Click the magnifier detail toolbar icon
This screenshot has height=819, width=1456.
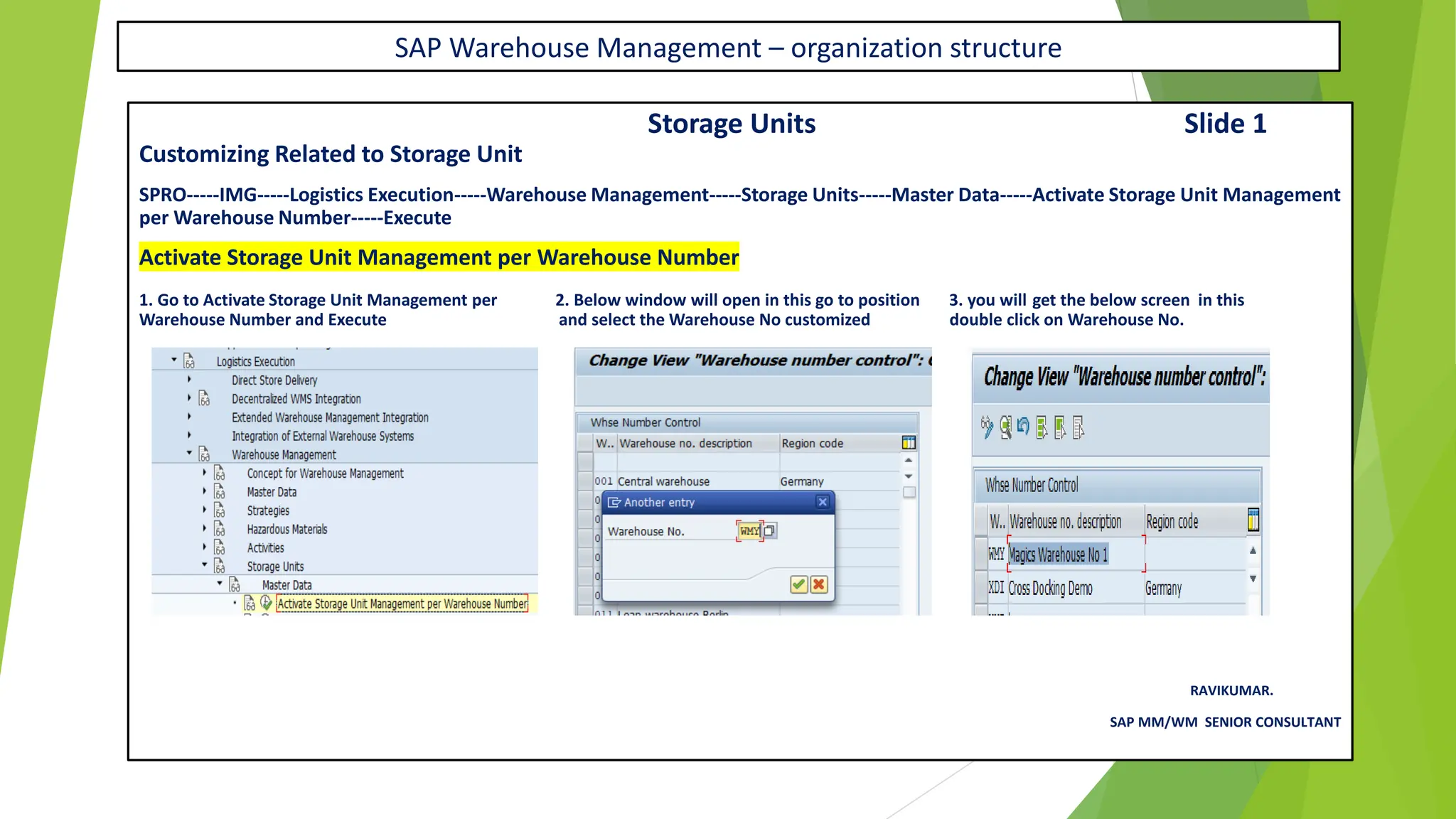click(x=1005, y=427)
